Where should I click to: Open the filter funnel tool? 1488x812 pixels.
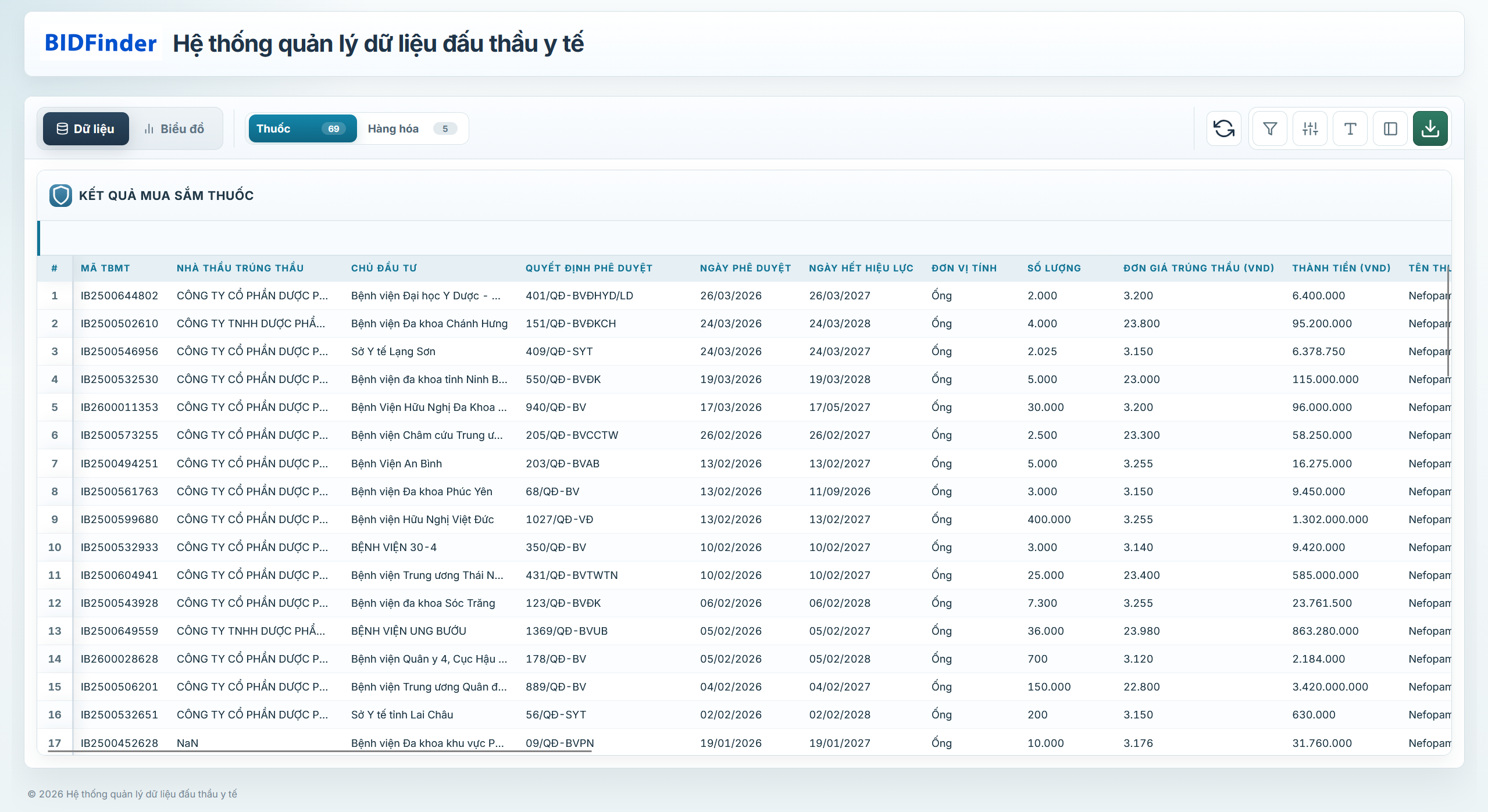click(1270, 128)
